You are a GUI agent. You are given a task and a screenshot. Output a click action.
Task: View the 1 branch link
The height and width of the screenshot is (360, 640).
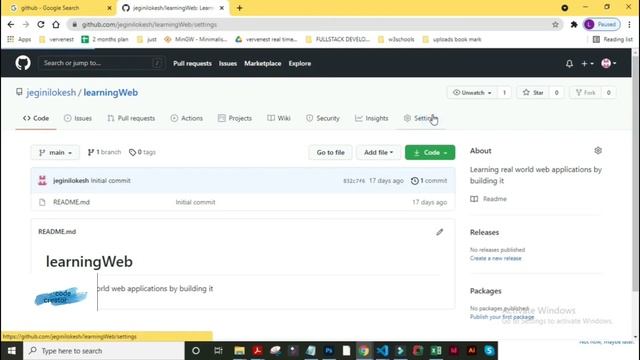pos(104,152)
